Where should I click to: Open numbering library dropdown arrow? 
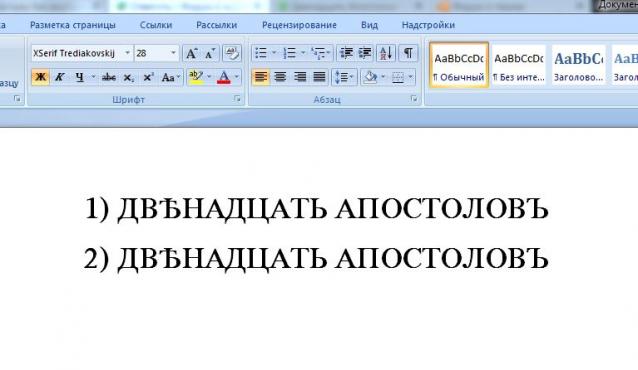[303, 53]
